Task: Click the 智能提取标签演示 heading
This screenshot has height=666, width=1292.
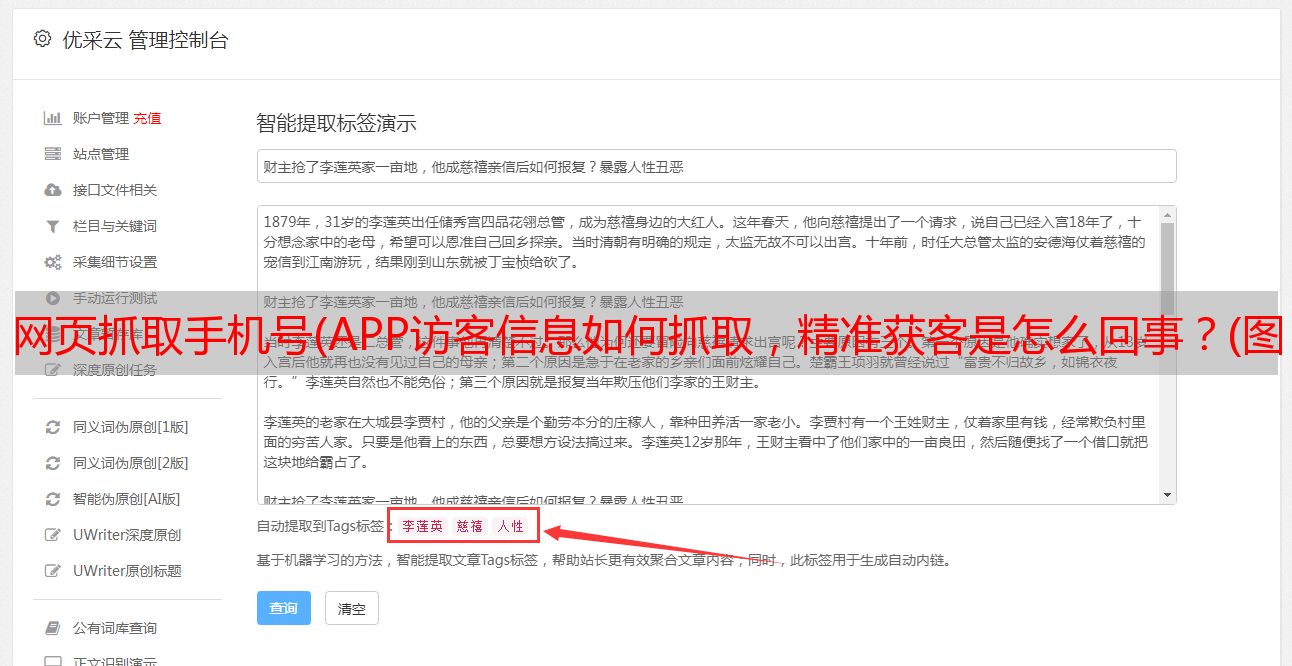Action: point(336,124)
